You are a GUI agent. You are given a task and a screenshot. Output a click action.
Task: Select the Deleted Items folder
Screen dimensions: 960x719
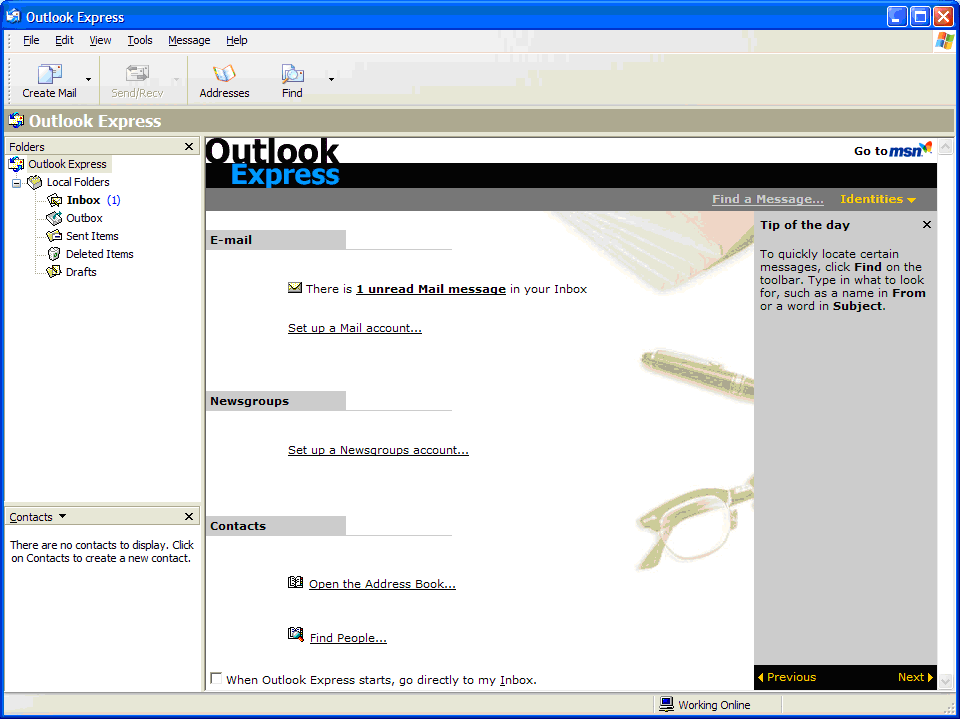coord(98,254)
